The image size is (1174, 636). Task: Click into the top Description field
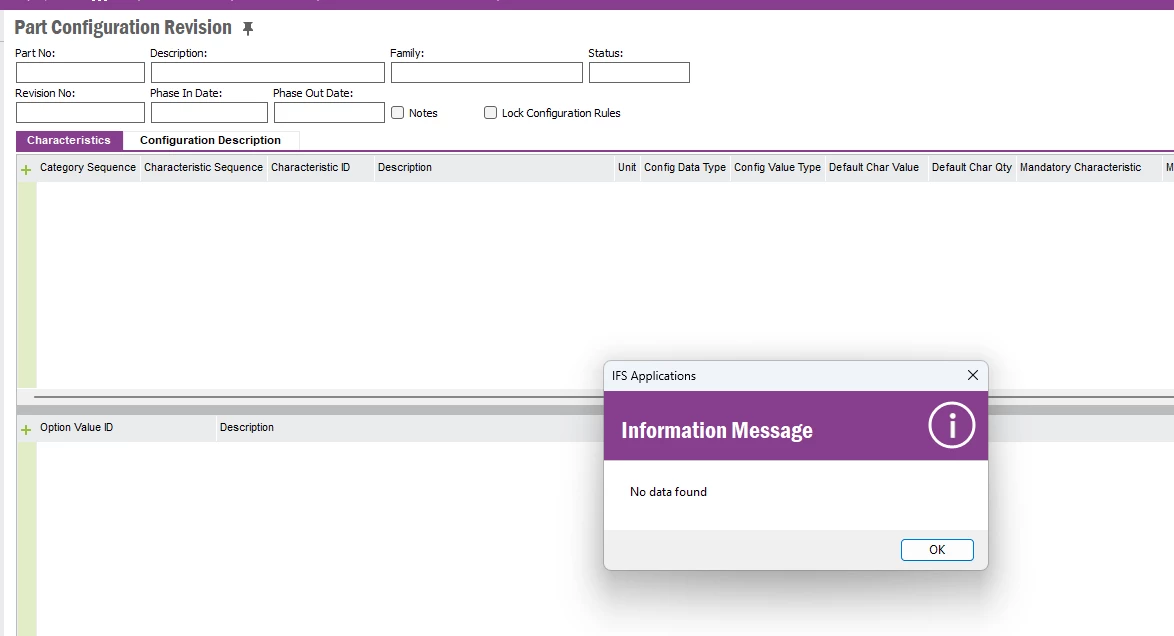267,73
